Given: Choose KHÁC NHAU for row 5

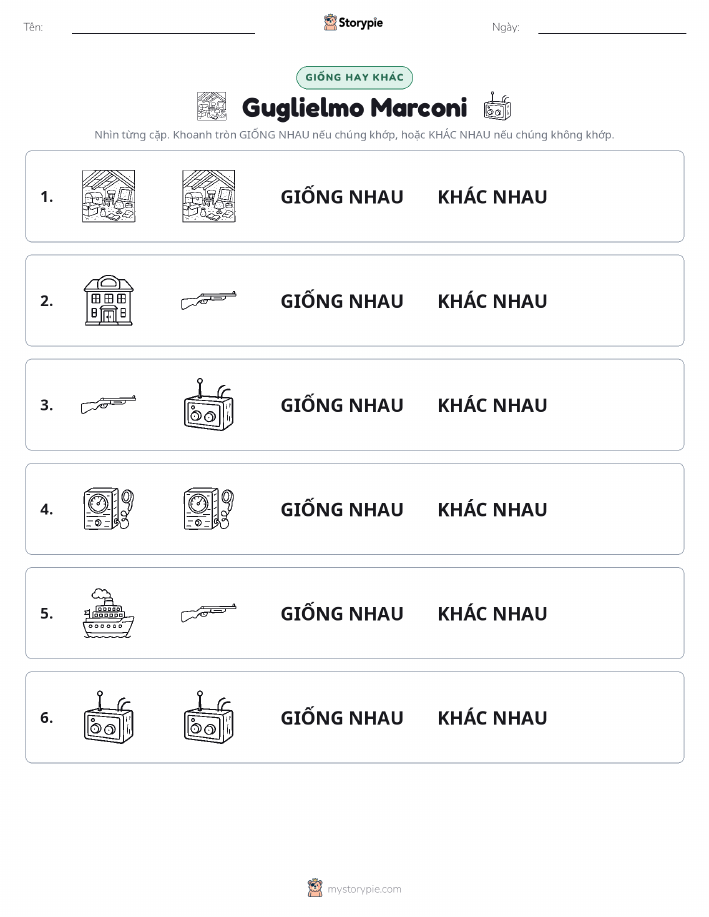Looking at the screenshot, I should click(493, 613).
